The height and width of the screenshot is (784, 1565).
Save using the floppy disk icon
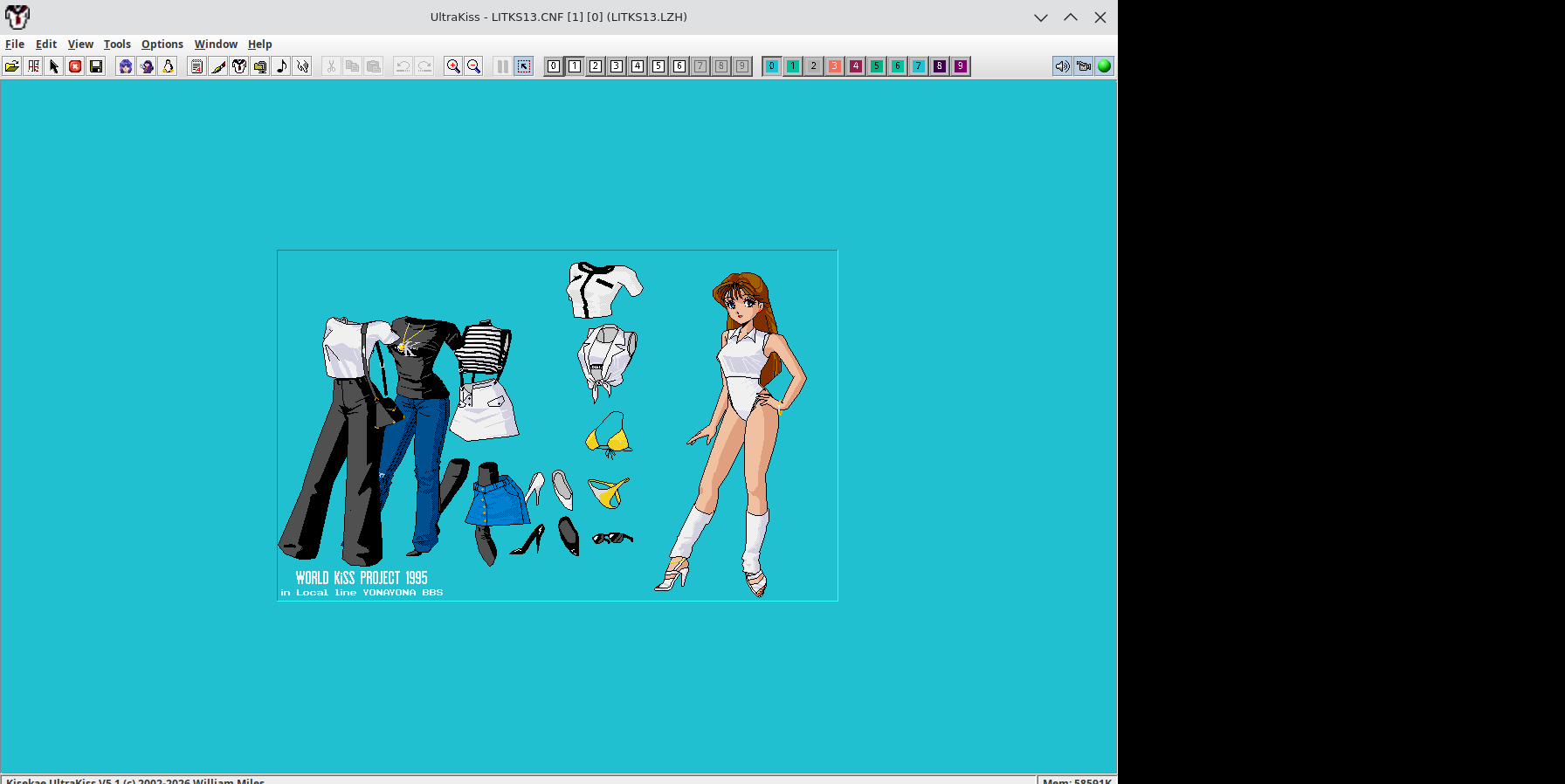[96, 66]
